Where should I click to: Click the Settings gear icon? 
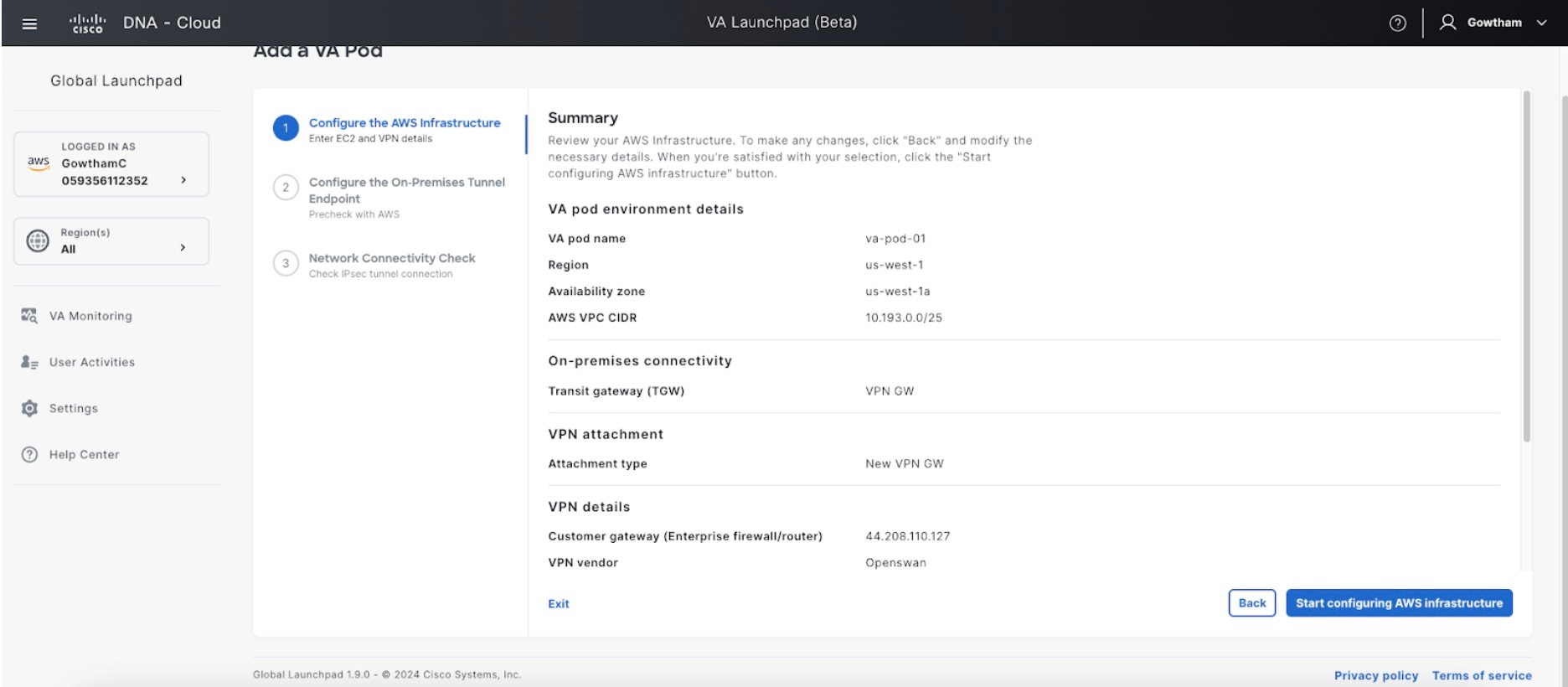click(x=29, y=408)
